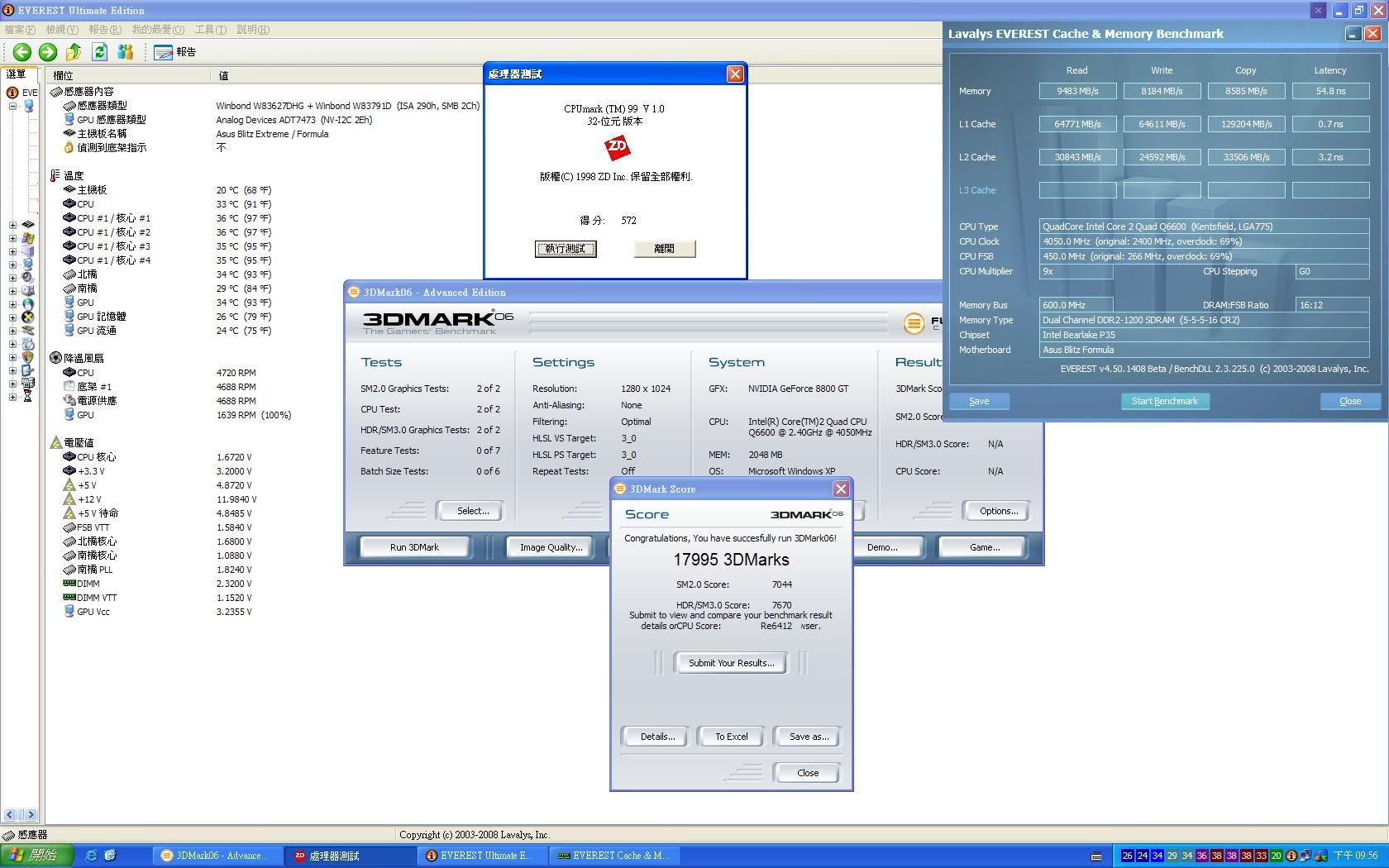Expand the Storage node in the tree
This screenshot has width=1389, height=868.
coord(12,291)
